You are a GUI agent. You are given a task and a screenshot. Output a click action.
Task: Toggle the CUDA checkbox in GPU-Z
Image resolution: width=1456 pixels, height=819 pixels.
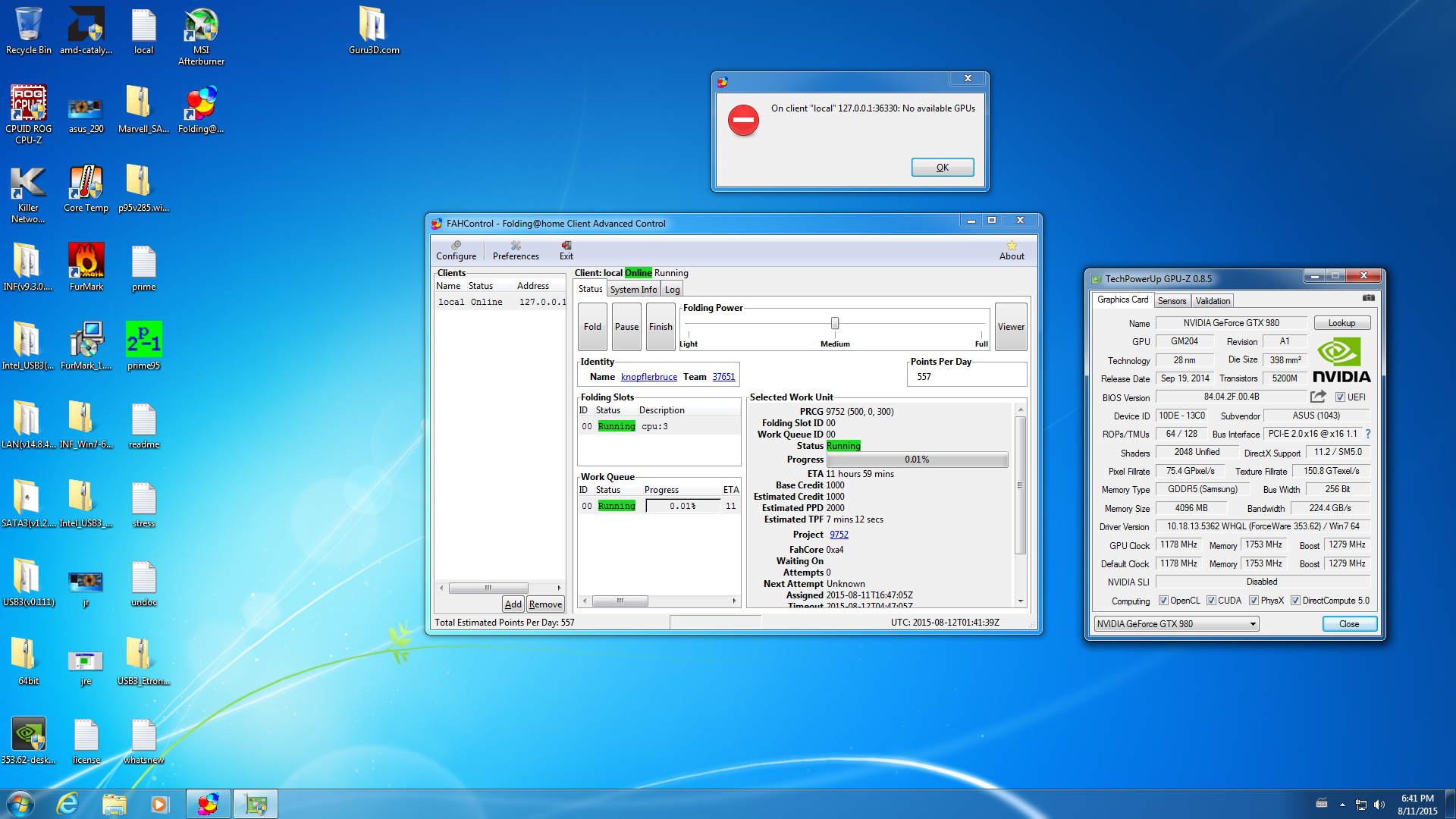[1211, 601]
